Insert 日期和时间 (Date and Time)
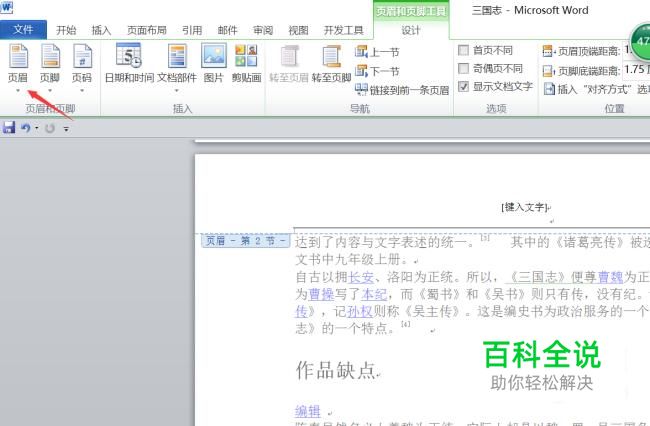The width and height of the screenshot is (650, 426). (129, 63)
